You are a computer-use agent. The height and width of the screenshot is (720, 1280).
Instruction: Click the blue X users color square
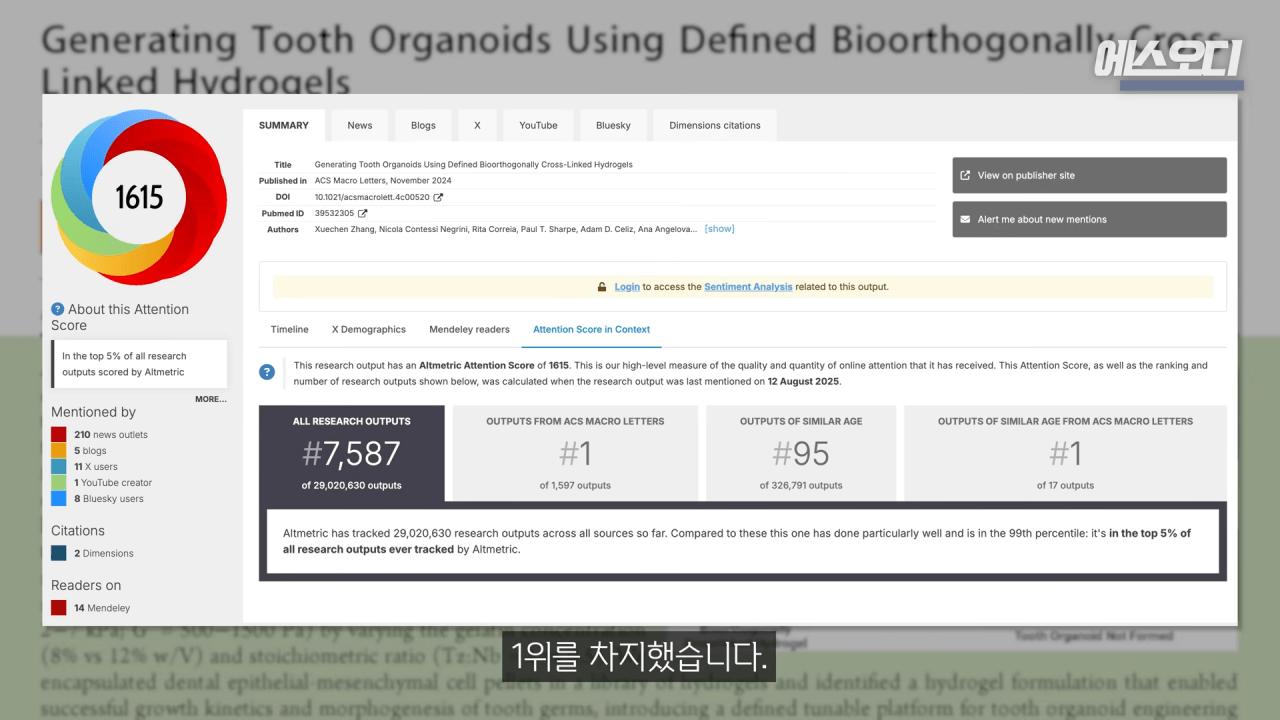pos(59,467)
